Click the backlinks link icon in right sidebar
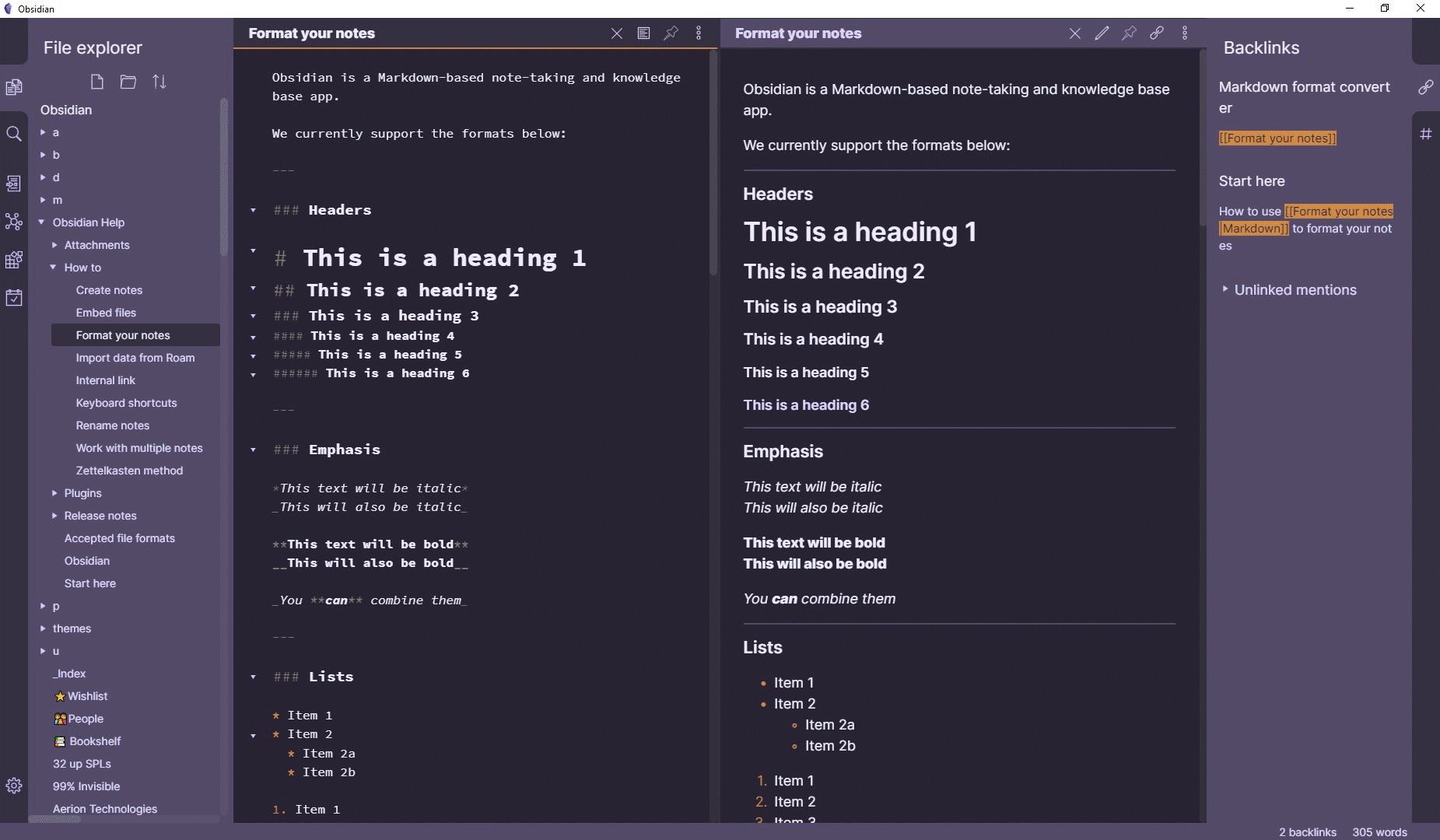 pyautogui.click(x=1426, y=87)
